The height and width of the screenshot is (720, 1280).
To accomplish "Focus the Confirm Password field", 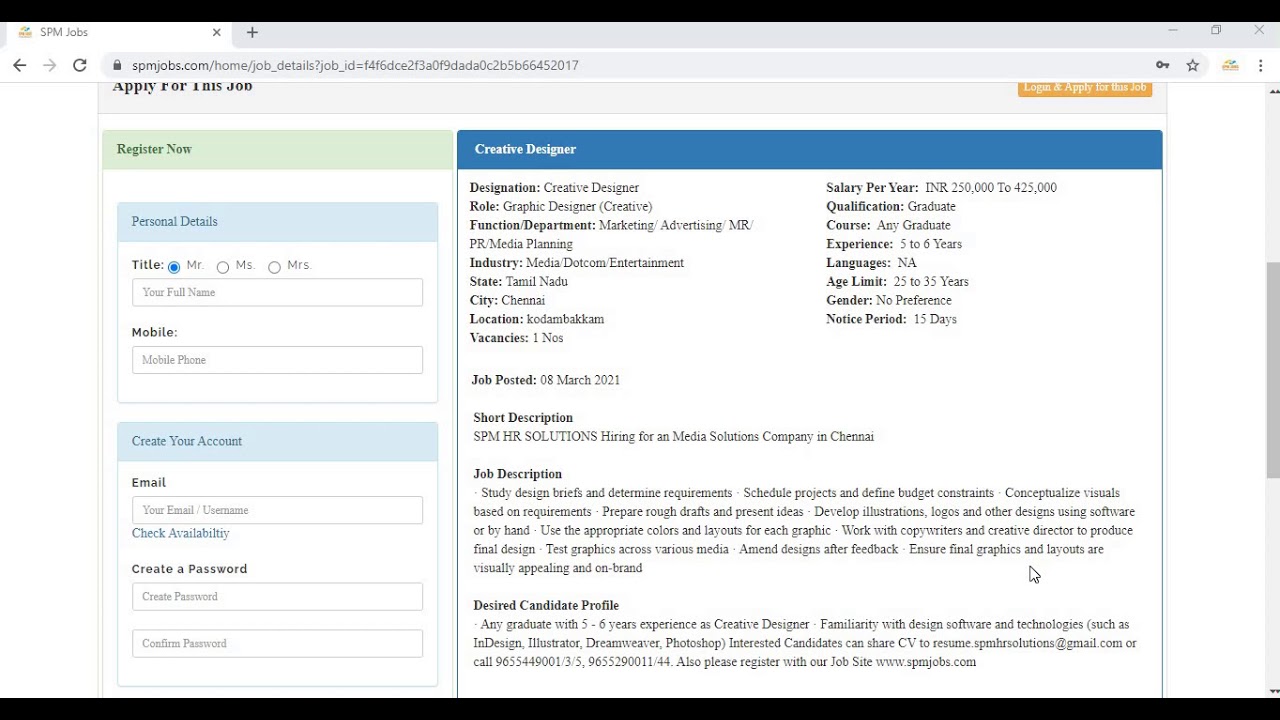I will pos(277,643).
